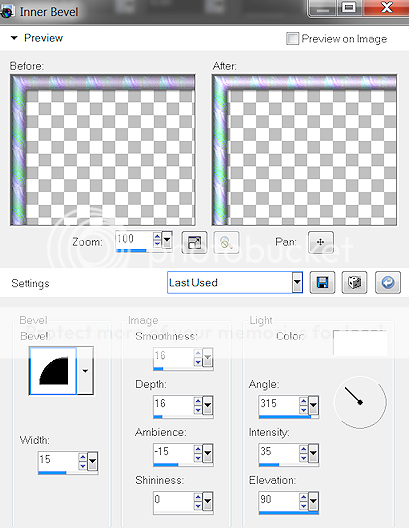Click the Paint Shop Pro title bar icon

tap(7, 12)
